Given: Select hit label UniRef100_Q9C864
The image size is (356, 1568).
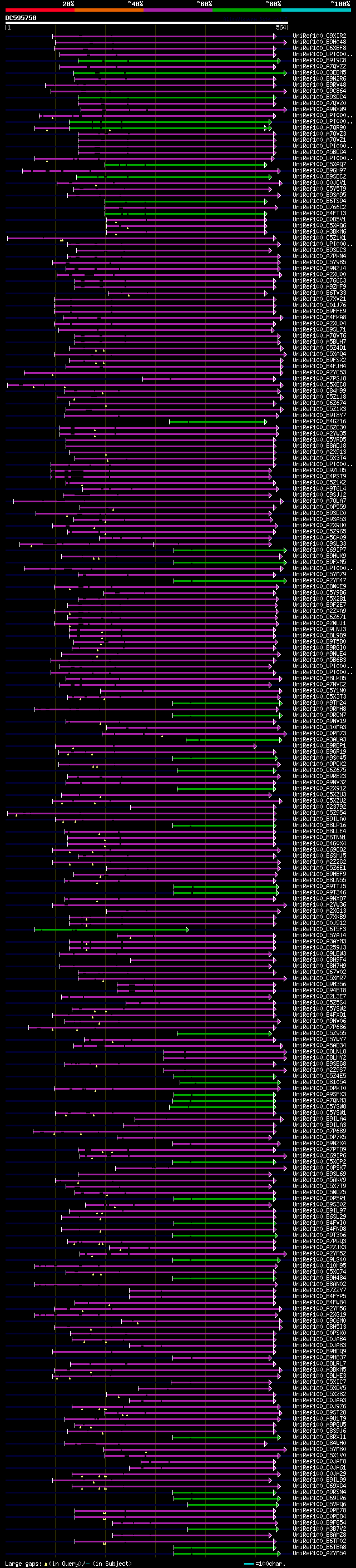Looking at the screenshot, I should (319, 91).
